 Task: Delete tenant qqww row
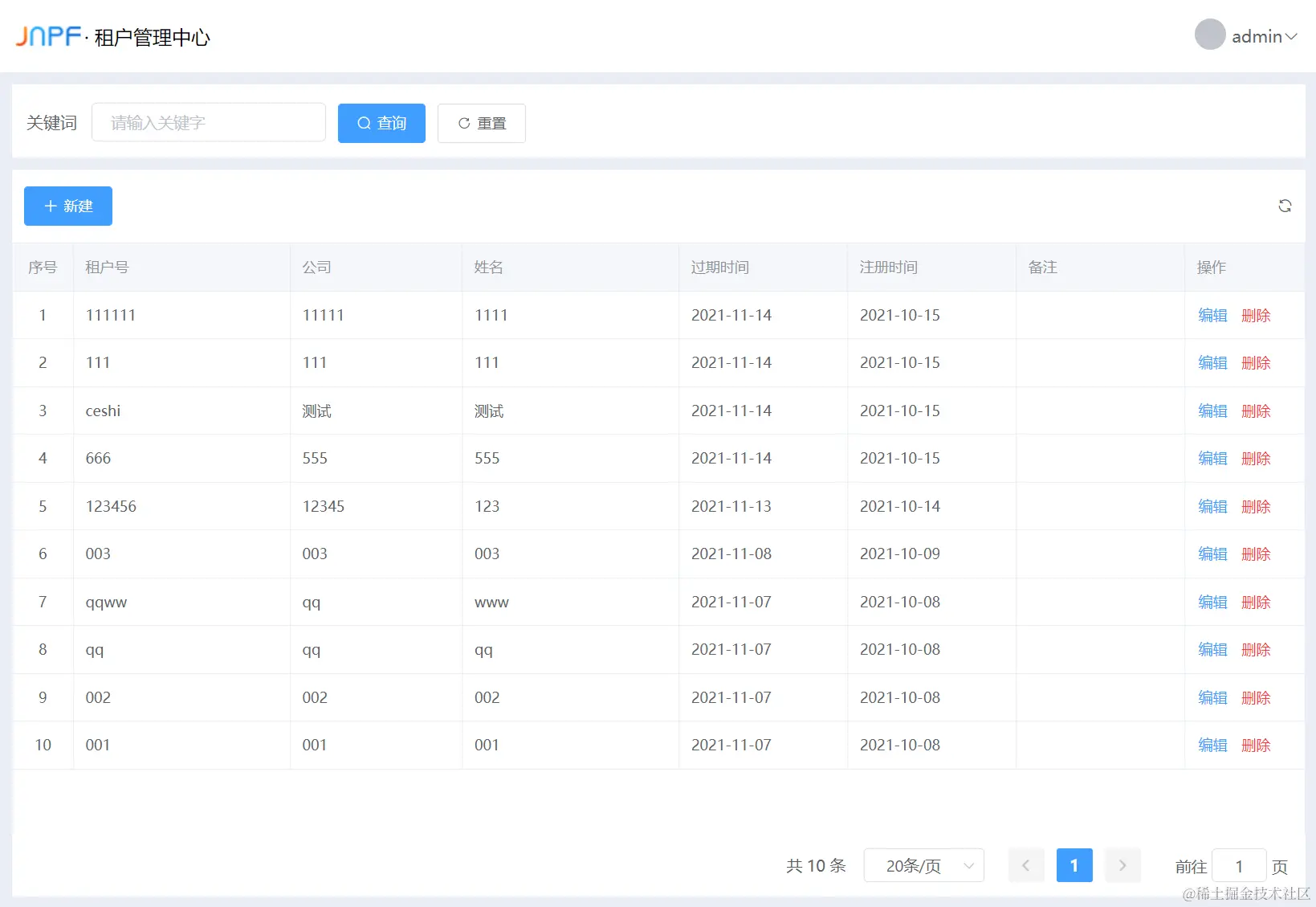pos(1256,602)
